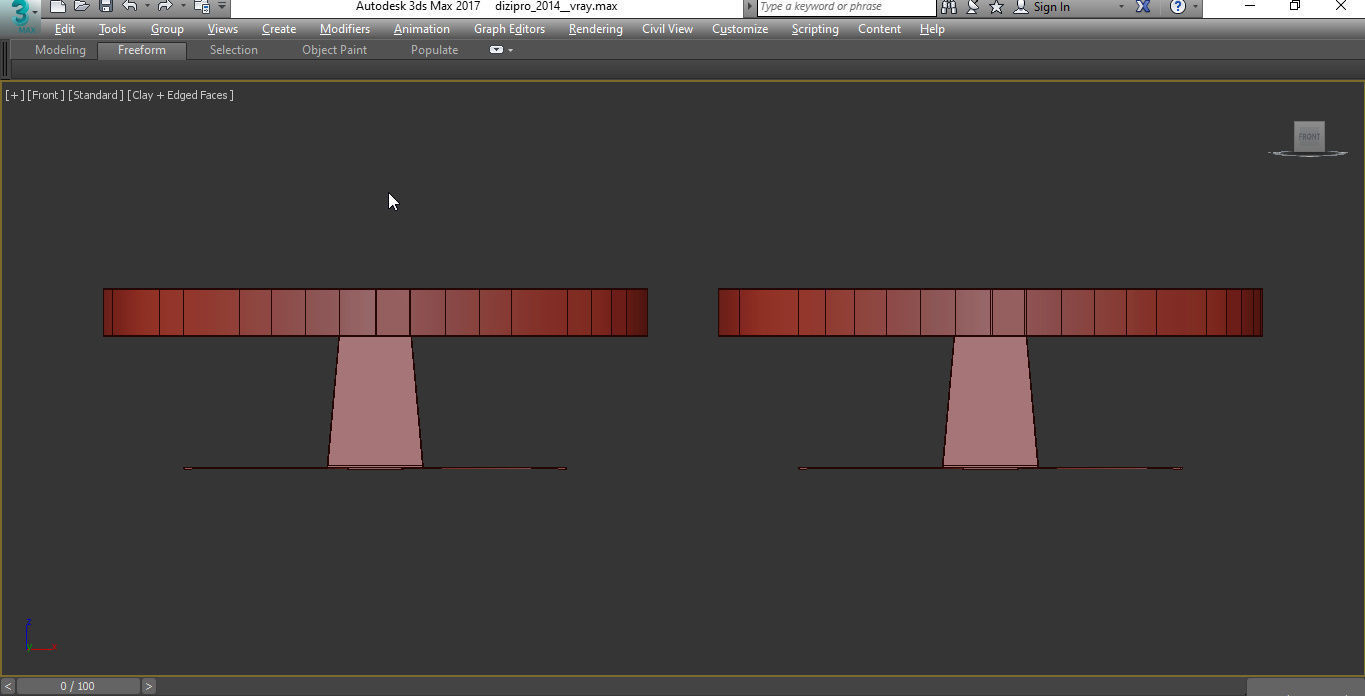
Task: Expand the ribbon display options arrow
Action: pyautogui.click(x=510, y=50)
